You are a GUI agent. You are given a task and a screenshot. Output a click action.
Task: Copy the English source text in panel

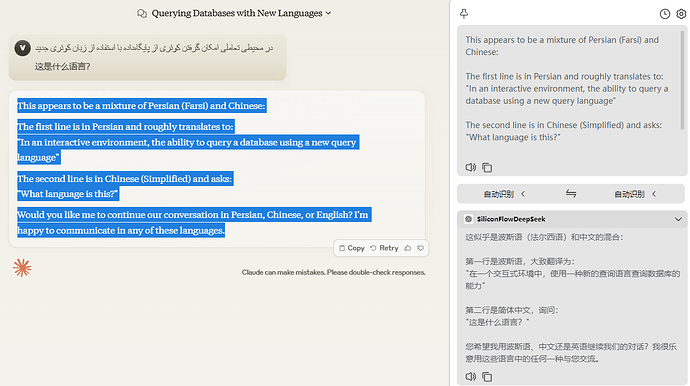[487, 168]
